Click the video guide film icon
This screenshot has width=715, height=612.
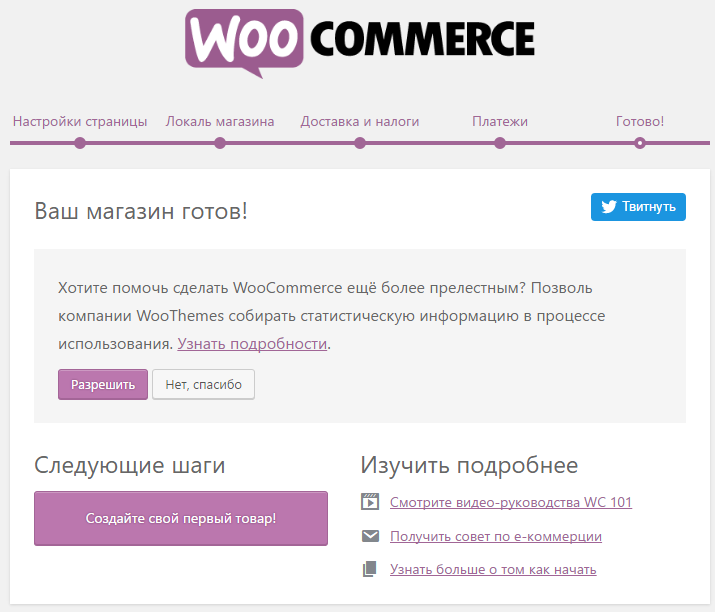pos(370,502)
